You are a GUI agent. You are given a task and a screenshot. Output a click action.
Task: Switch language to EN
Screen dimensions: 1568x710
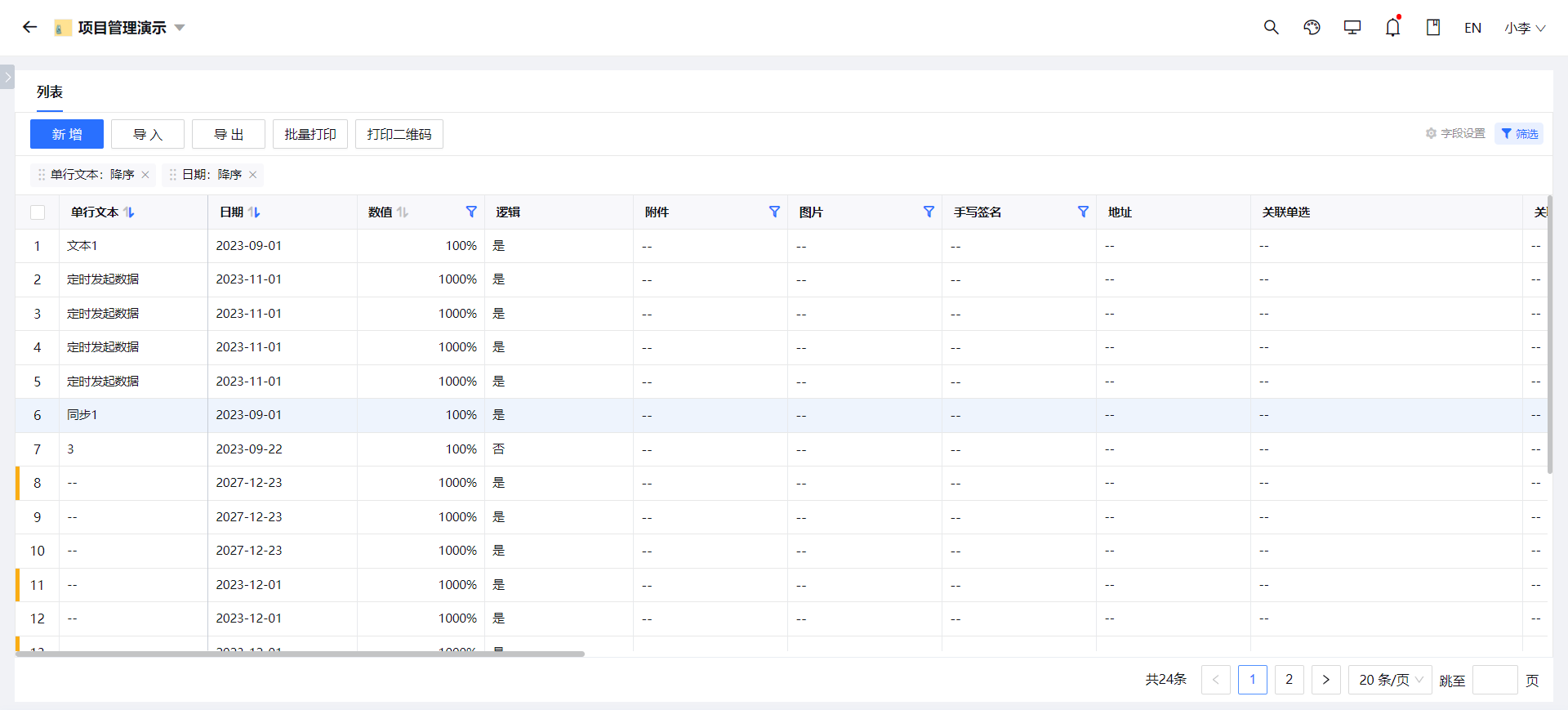coord(1472,28)
